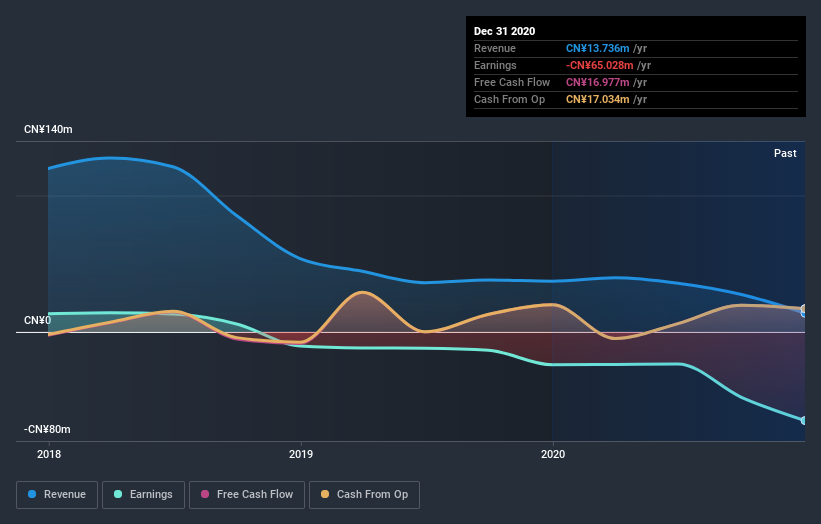
Task: Click the Free Cash Flow row label in tooltip
Action: 512,82
